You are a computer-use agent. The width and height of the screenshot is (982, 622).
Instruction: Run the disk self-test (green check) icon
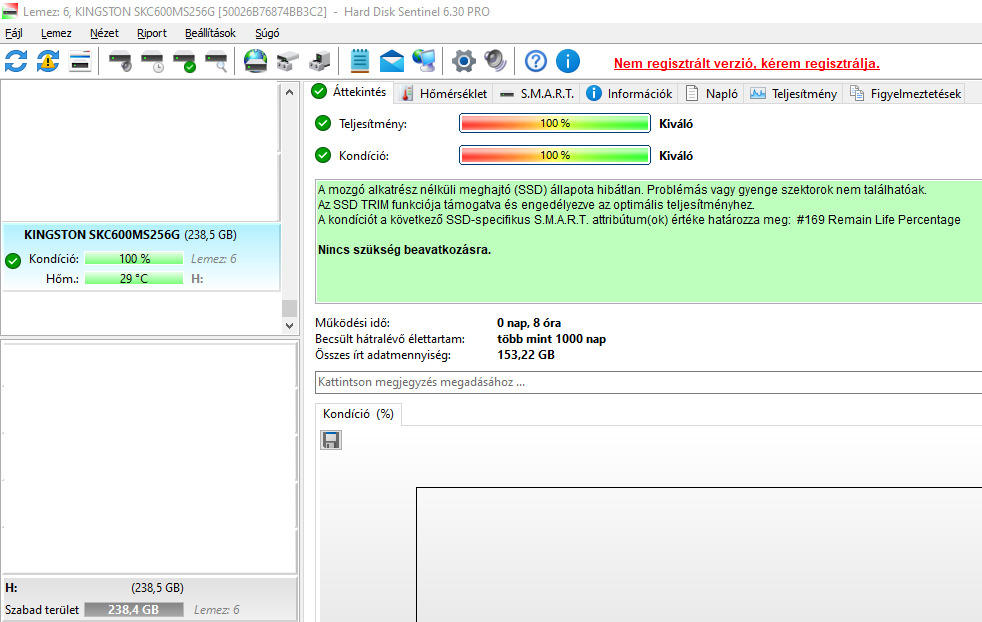[x=185, y=61]
